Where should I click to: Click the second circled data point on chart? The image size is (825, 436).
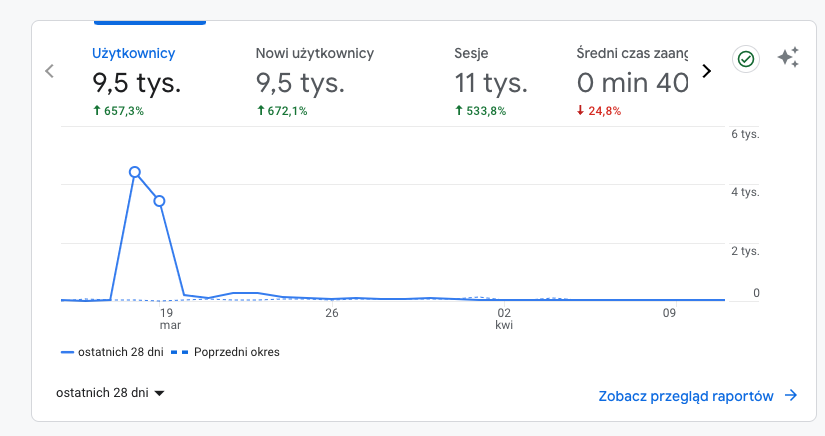coord(159,201)
